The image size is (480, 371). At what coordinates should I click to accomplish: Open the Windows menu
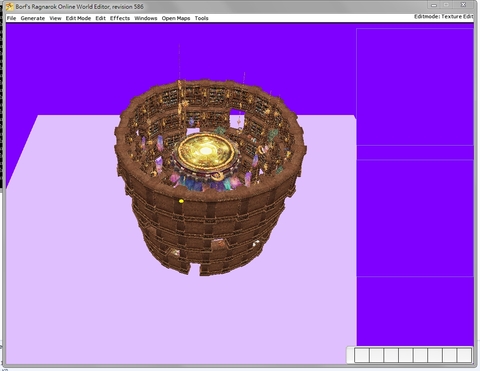click(146, 18)
